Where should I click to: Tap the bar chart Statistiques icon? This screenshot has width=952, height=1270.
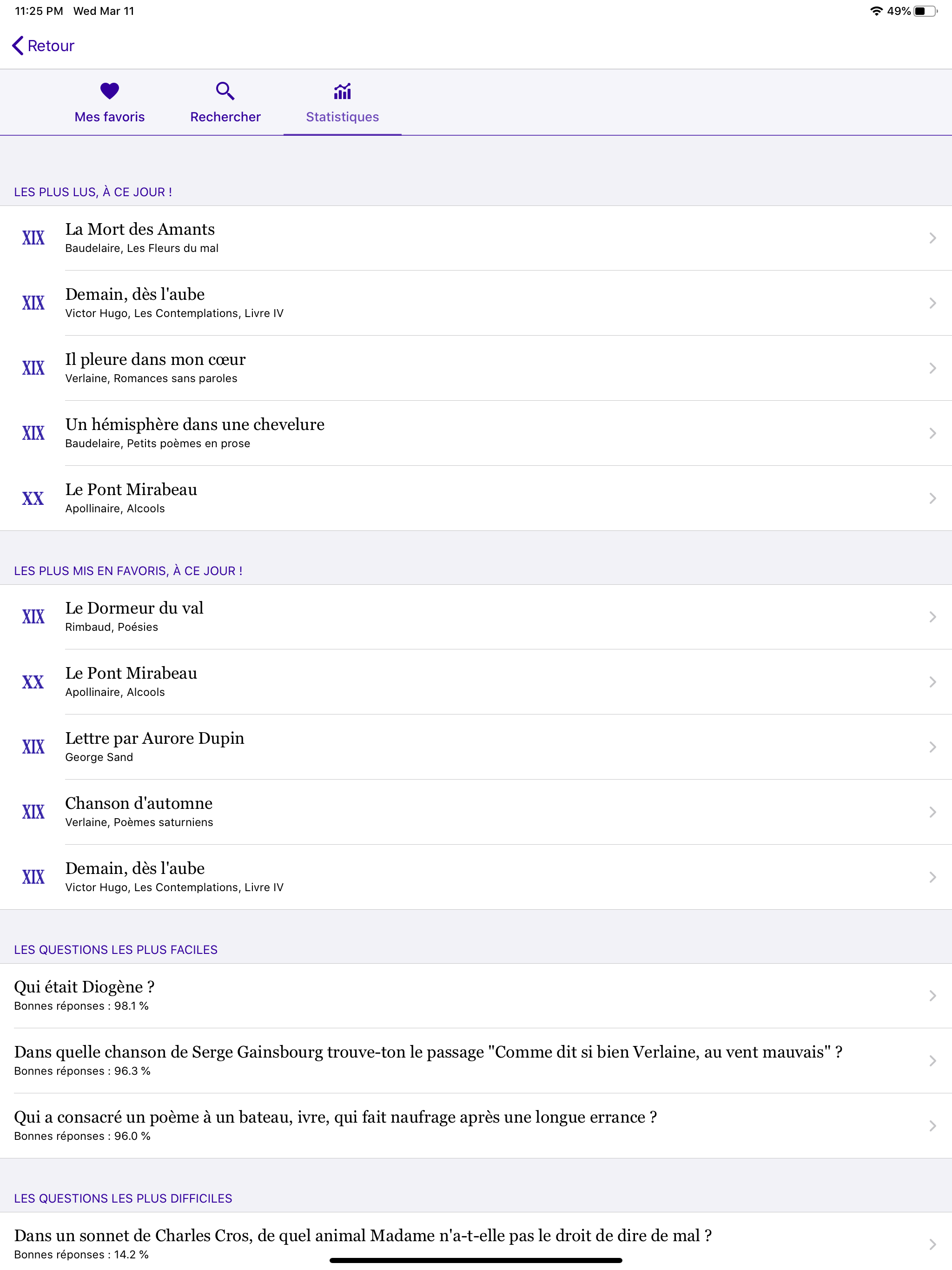tap(342, 91)
